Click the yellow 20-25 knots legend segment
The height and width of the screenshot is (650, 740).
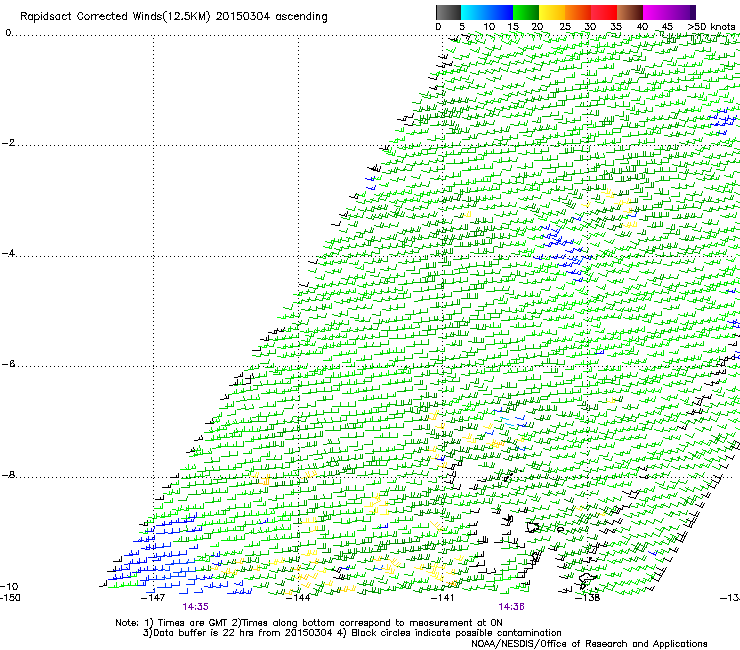click(x=552, y=12)
